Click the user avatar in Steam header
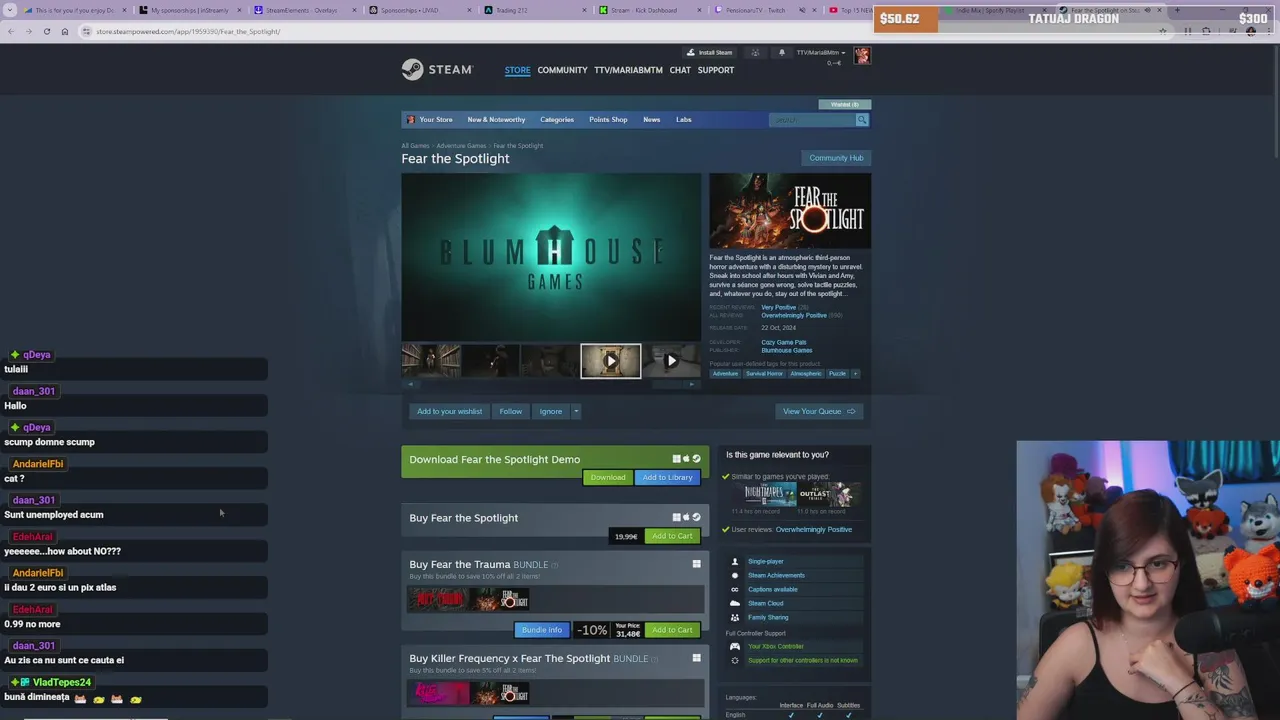The width and height of the screenshot is (1280, 720). [x=862, y=55]
